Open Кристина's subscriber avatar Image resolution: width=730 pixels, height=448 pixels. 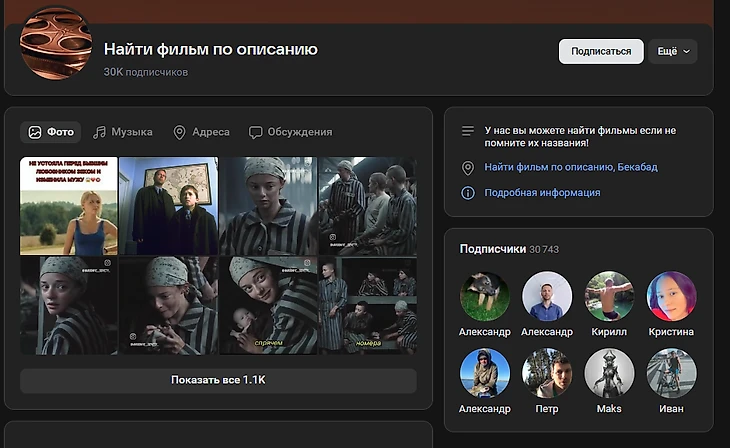pyautogui.click(x=671, y=296)
